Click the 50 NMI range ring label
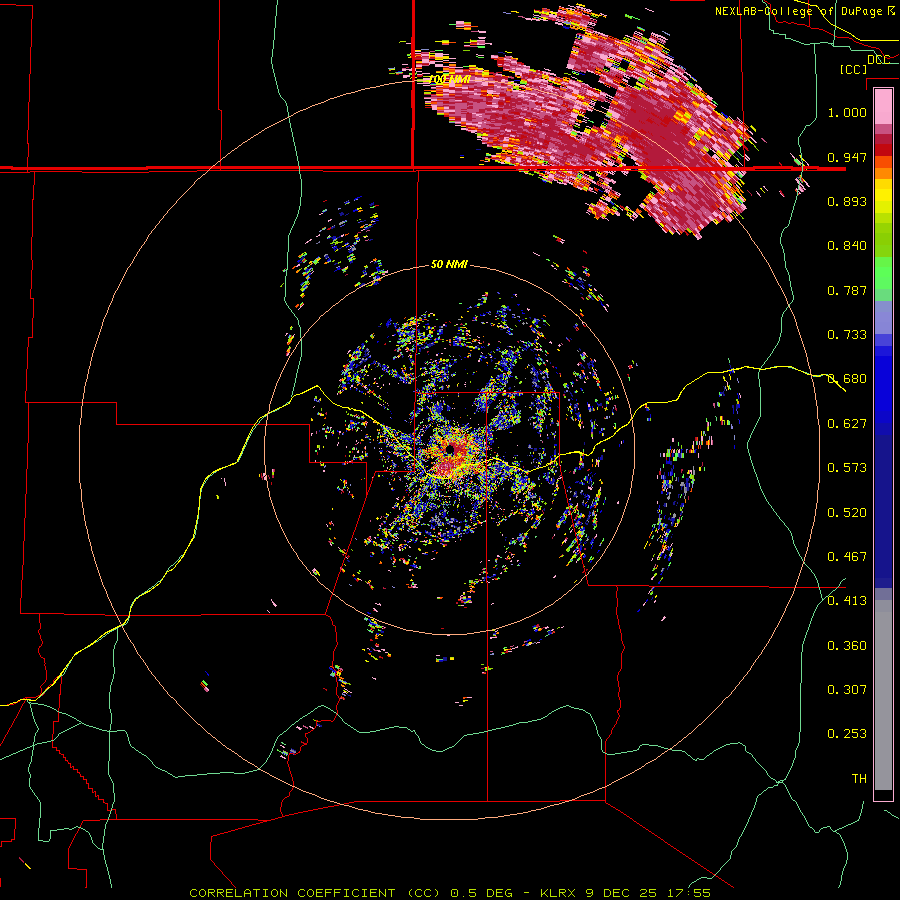The height and width of the screenshot is (900, 900). coord(449,264)
